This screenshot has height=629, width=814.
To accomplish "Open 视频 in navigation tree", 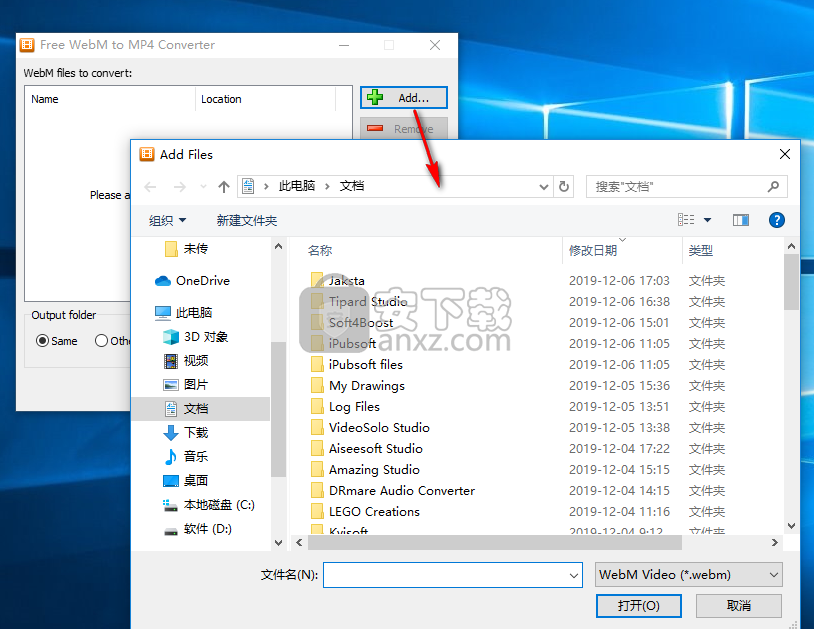I will [186, 361].
